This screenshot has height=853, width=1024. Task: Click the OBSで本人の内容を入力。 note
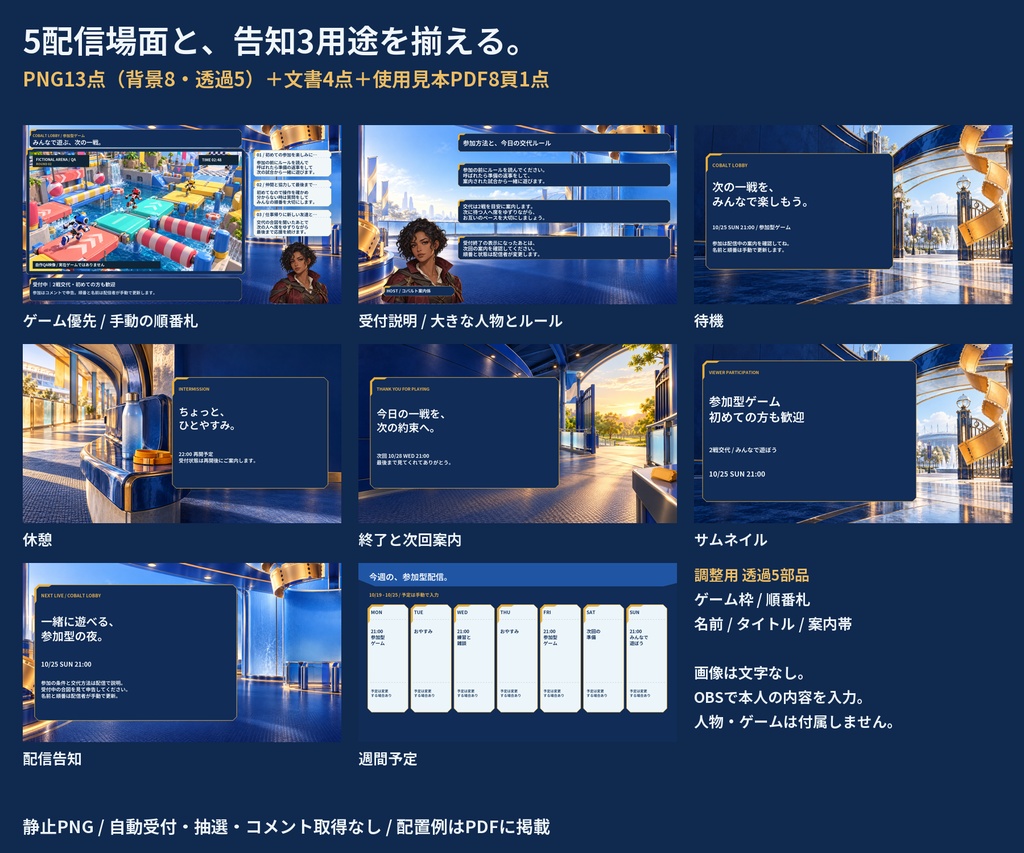780,697
